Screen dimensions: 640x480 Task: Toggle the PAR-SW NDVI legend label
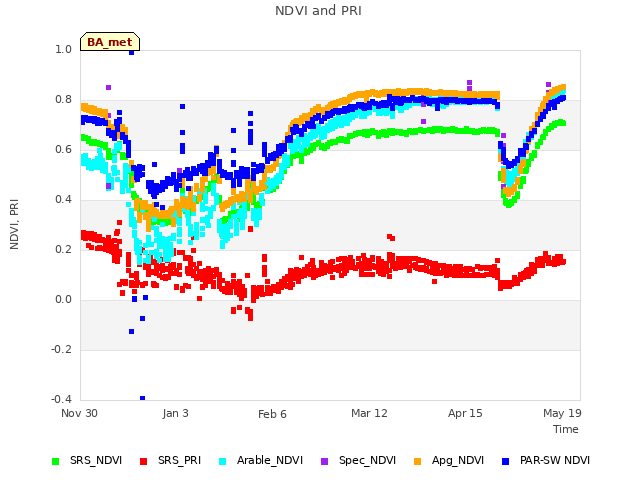[x=555, y=460]
